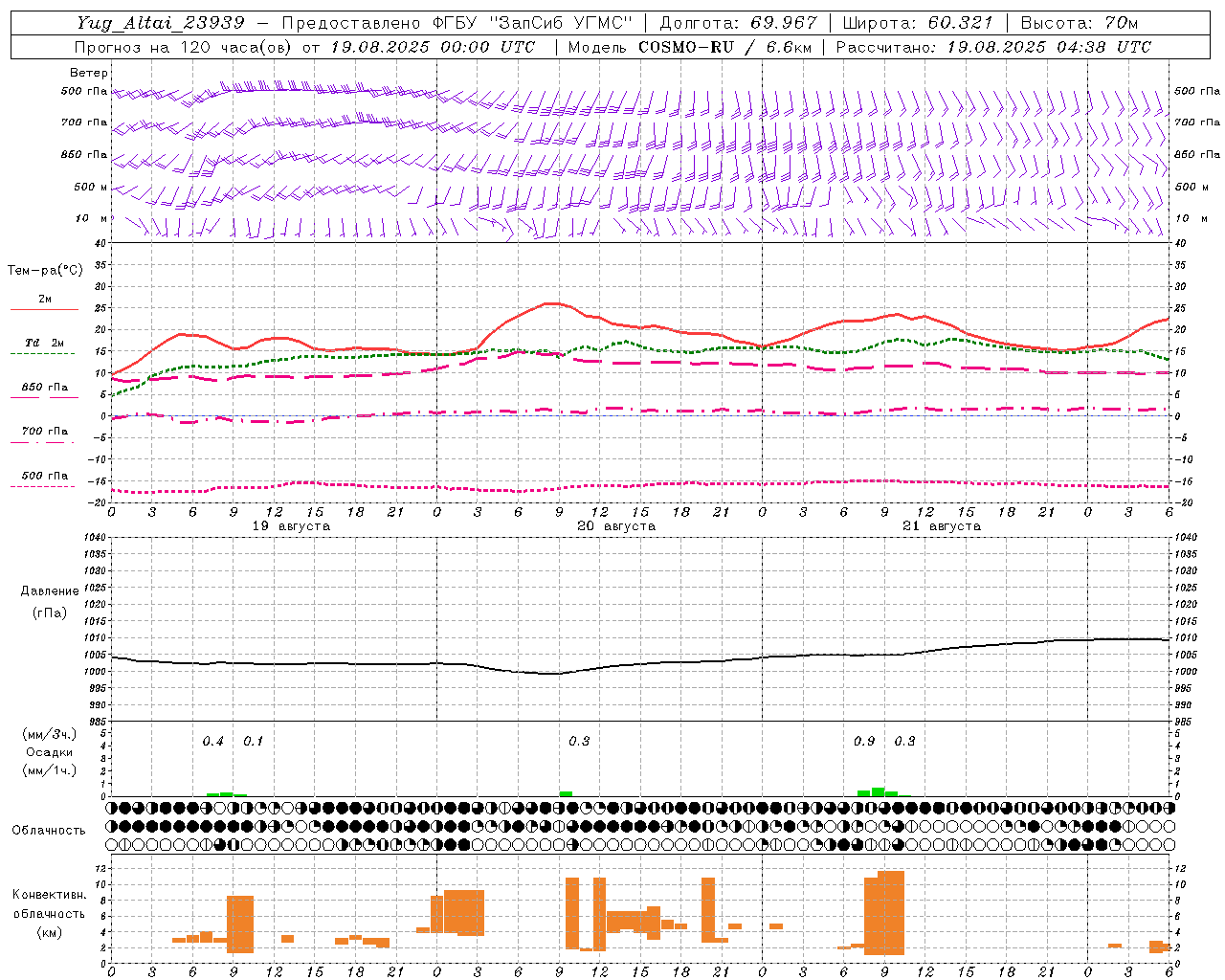Click the 0.4 precipitation value
Image resolution: width=1225 pixels, height=980 pixels.
[x=212, y=742]
